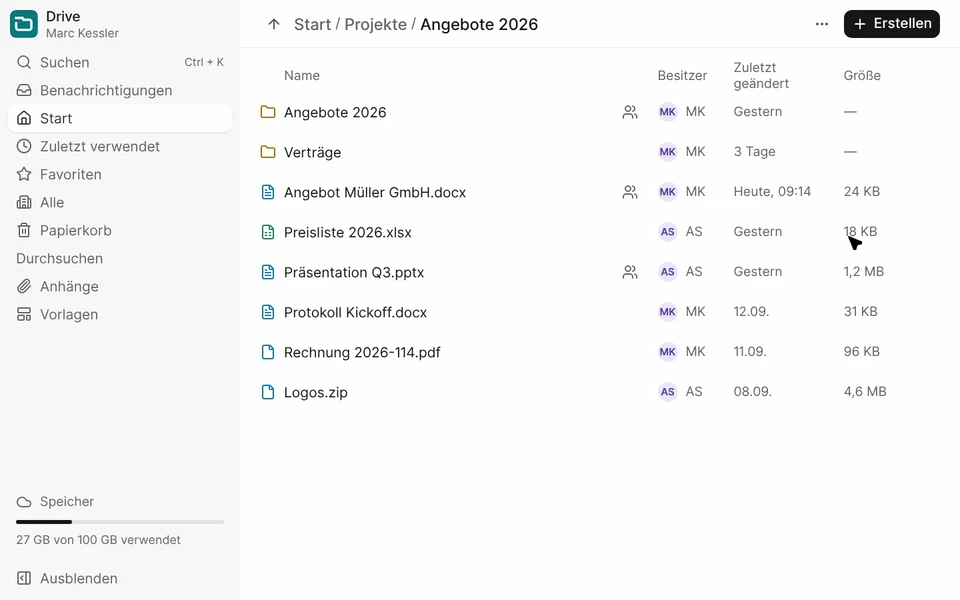Click the MK avatar on Rechnung 2026-114.pdf row
Screen dimensions: 960x600
click(667, 352)
